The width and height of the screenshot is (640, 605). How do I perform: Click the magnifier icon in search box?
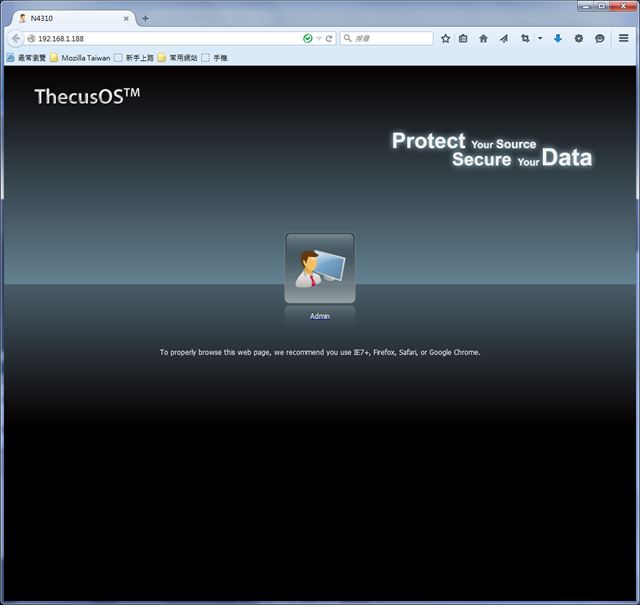[x=347, y=38]
